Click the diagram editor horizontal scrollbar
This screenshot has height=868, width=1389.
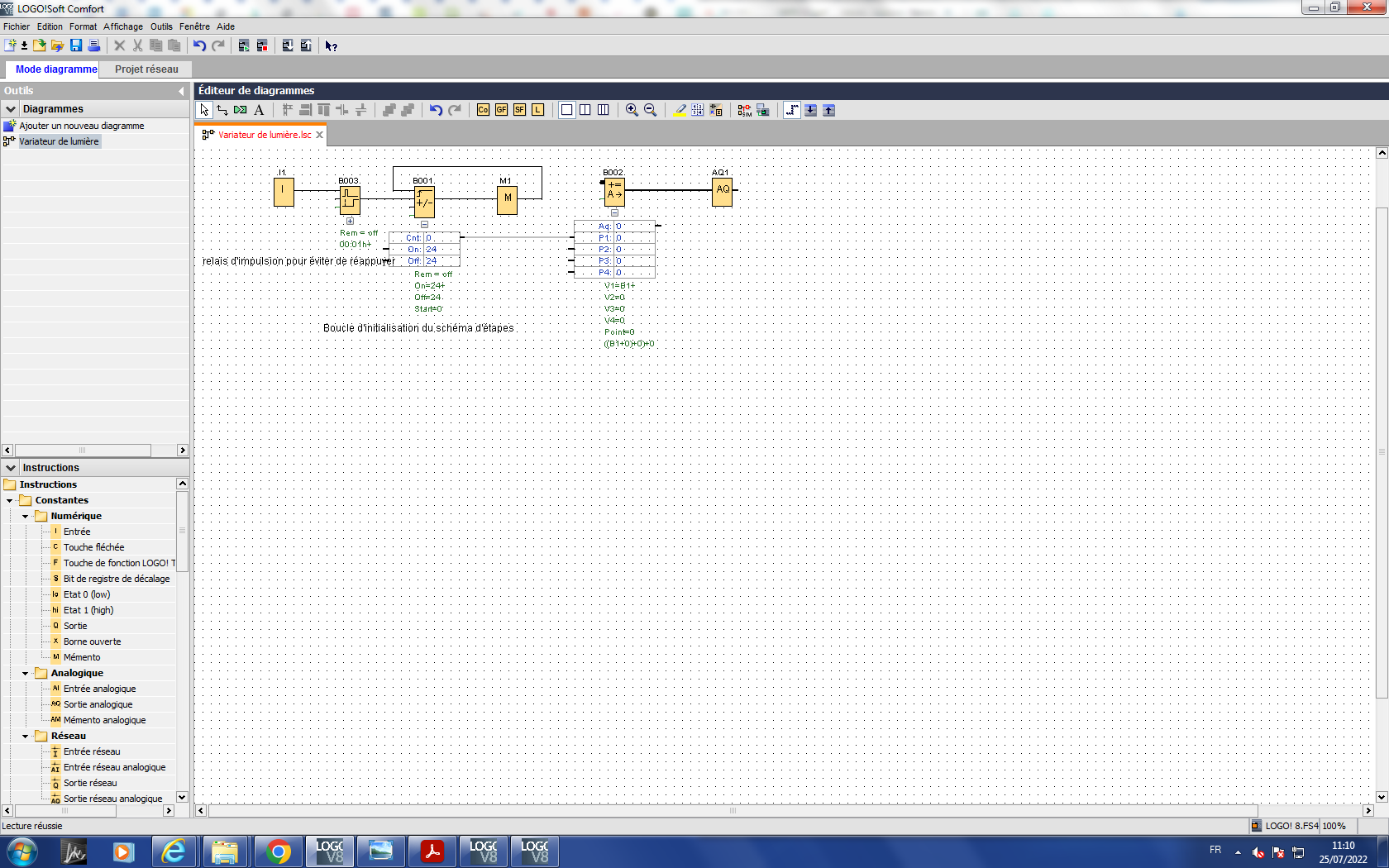pos(732,811)
